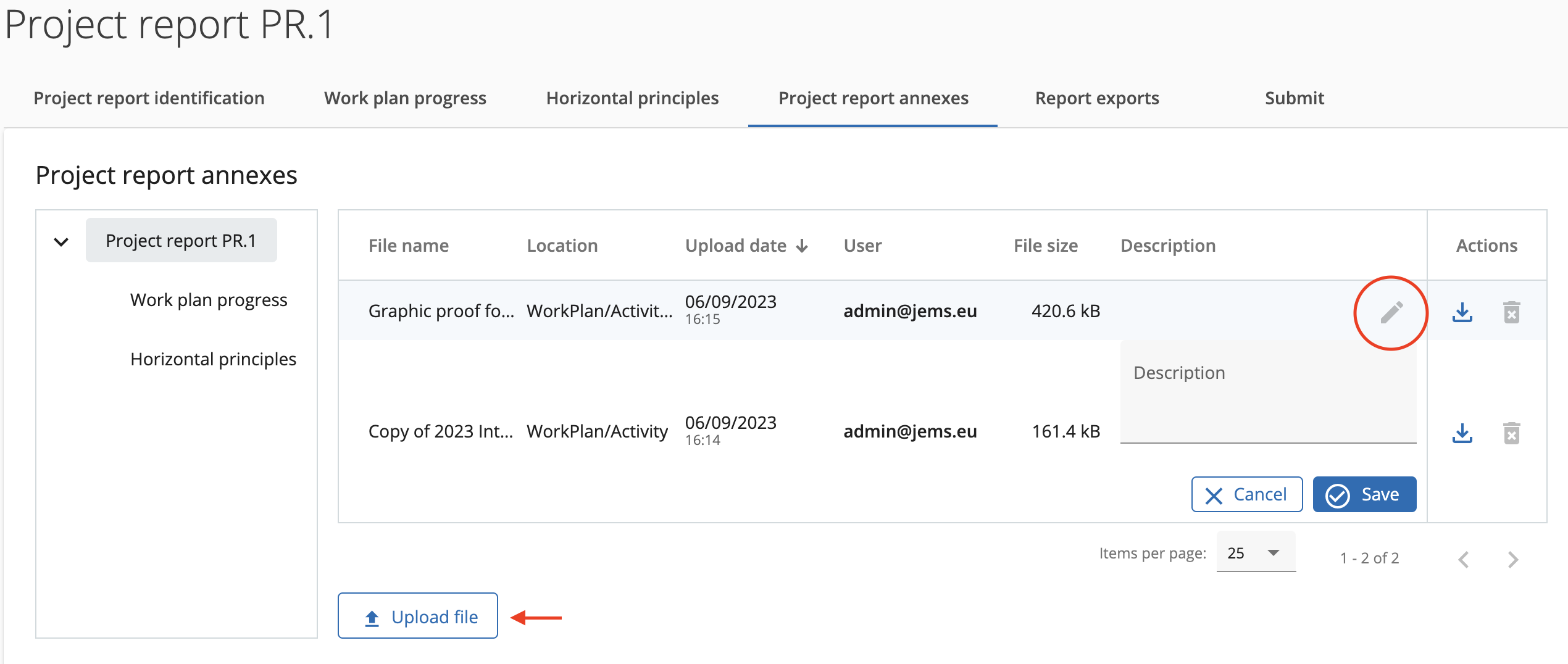Delete the Graphic proof file
This screenshot has height=664, width=1568.
pos(1511,313)
